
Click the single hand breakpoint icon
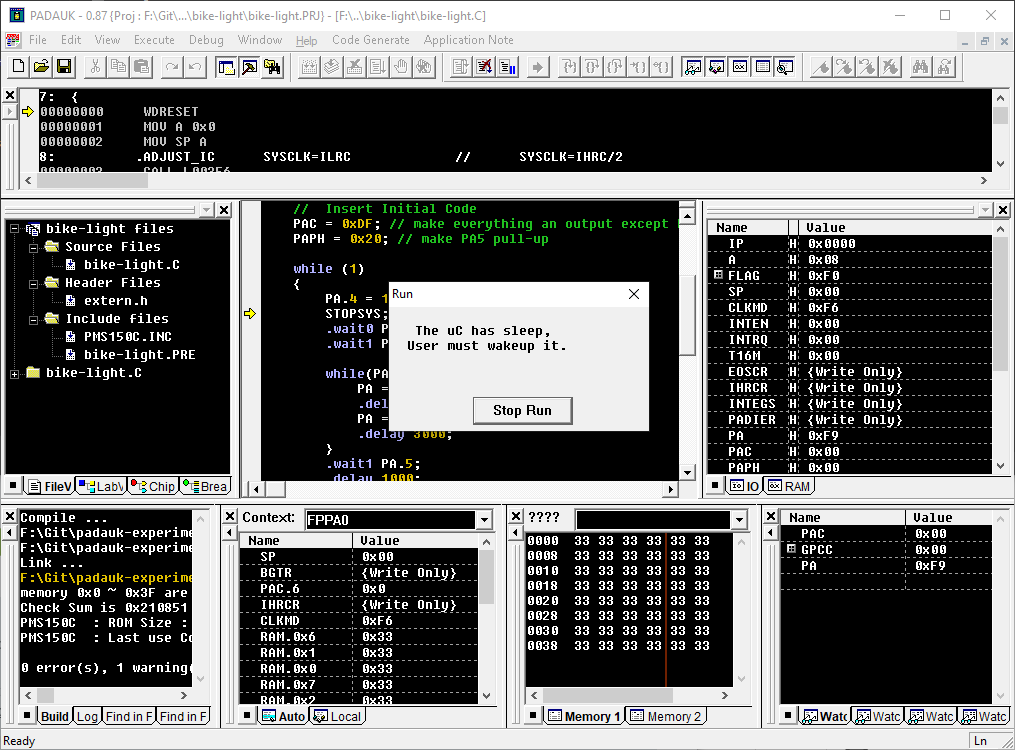[401, 67]
